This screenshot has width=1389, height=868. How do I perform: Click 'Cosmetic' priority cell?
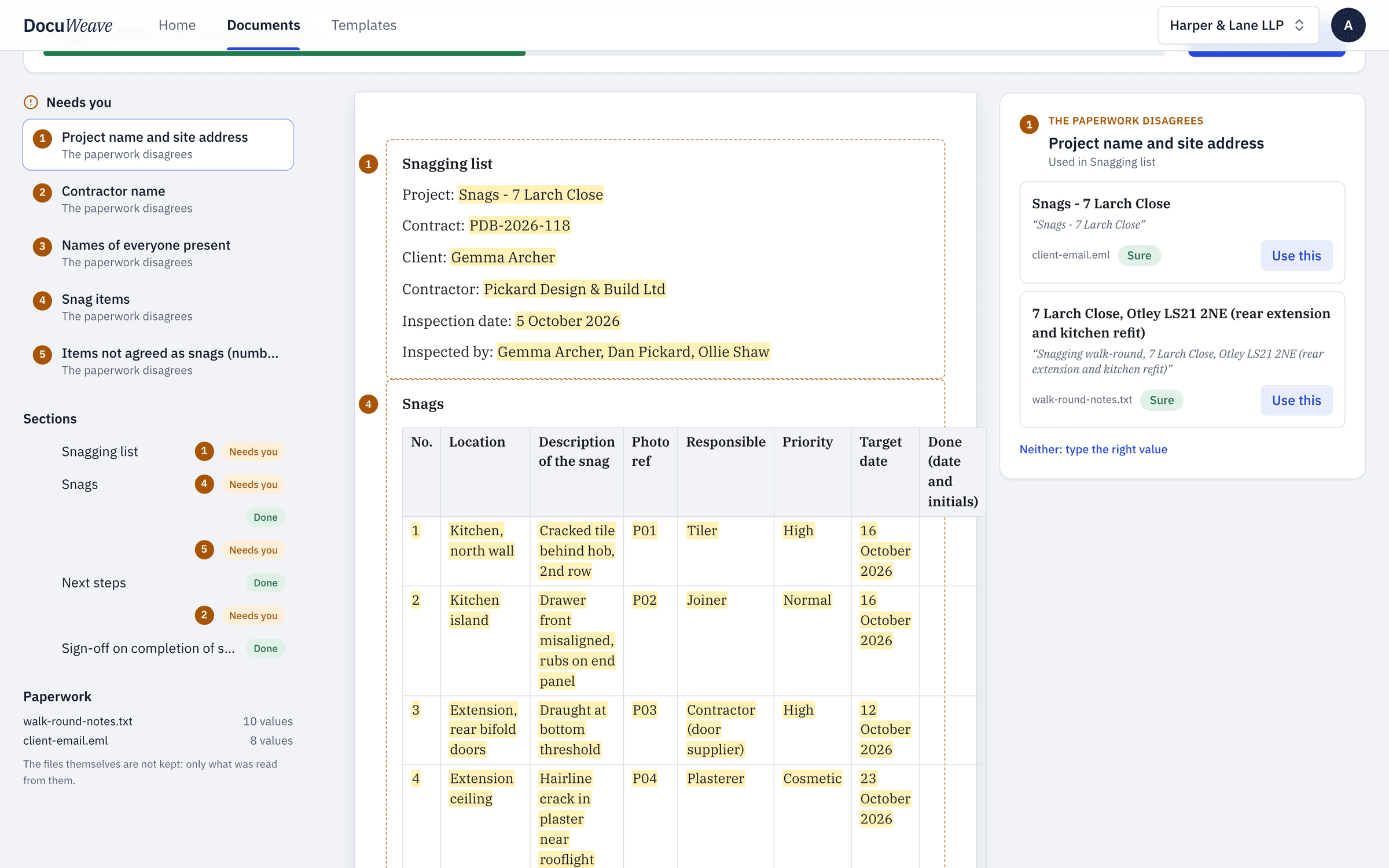click(812, 778)
